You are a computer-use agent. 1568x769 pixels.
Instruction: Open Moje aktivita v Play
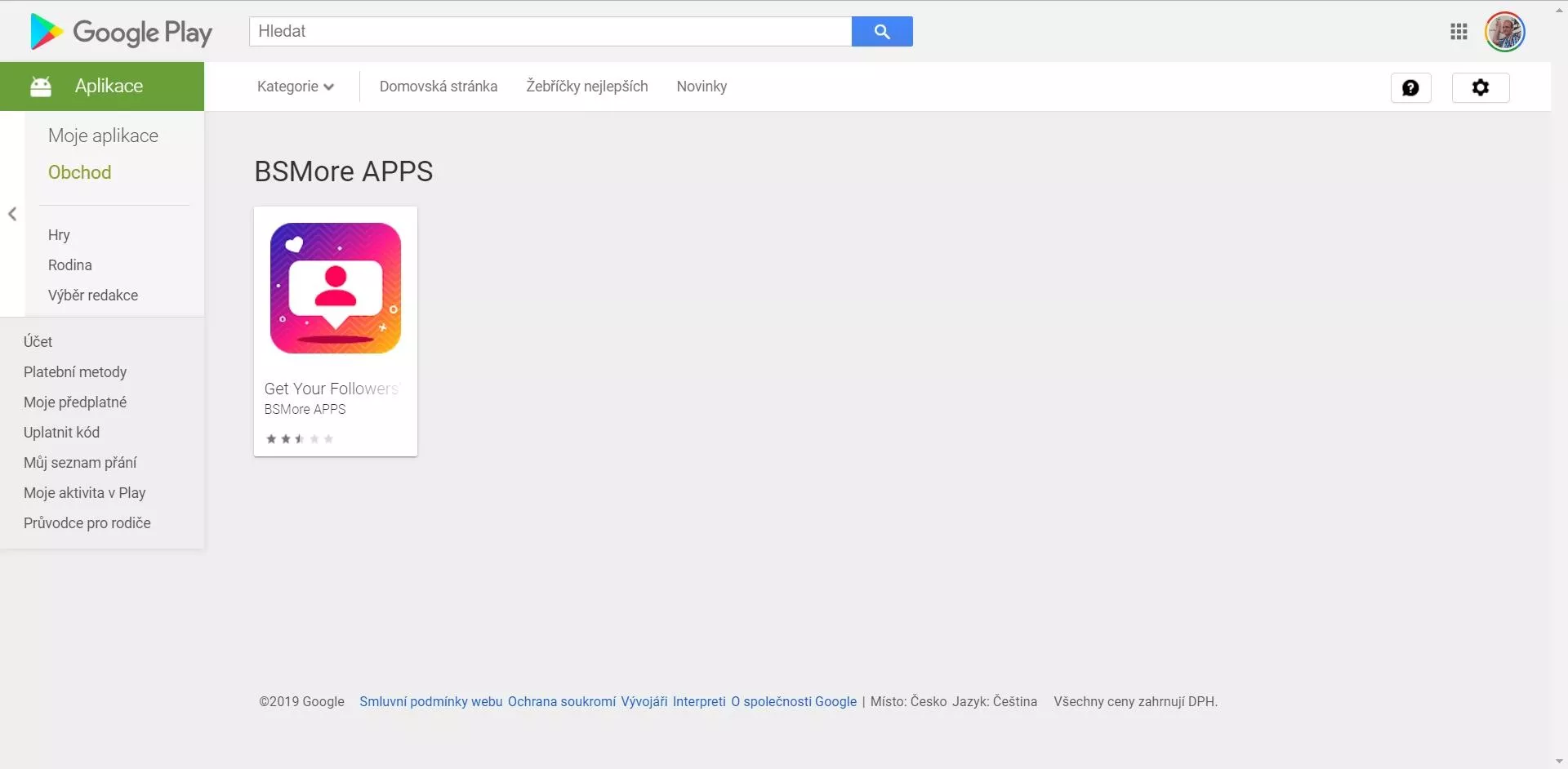[84, 493]
